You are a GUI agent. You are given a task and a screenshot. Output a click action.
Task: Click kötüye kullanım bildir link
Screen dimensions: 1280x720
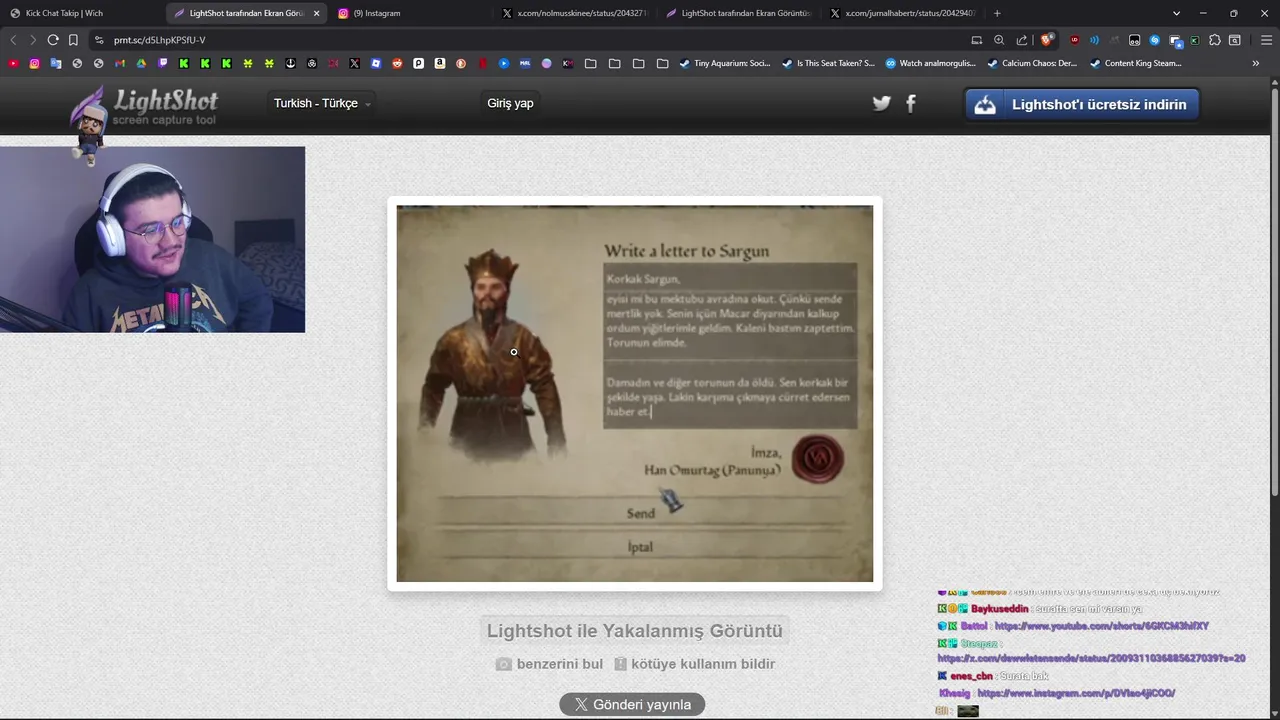click(x=694, y=664)
